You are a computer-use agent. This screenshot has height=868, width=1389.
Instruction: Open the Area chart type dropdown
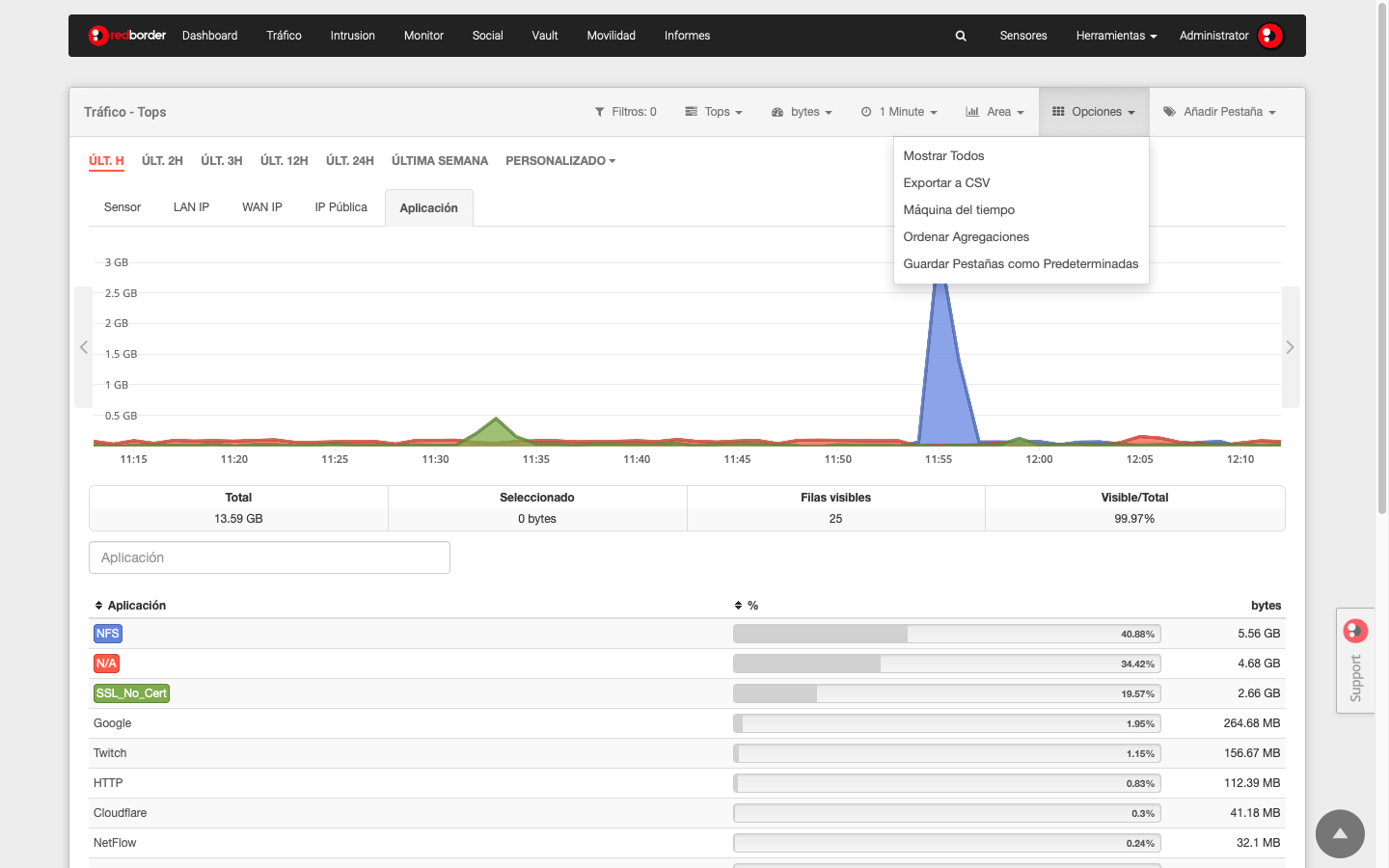click(x=994, y=112)
